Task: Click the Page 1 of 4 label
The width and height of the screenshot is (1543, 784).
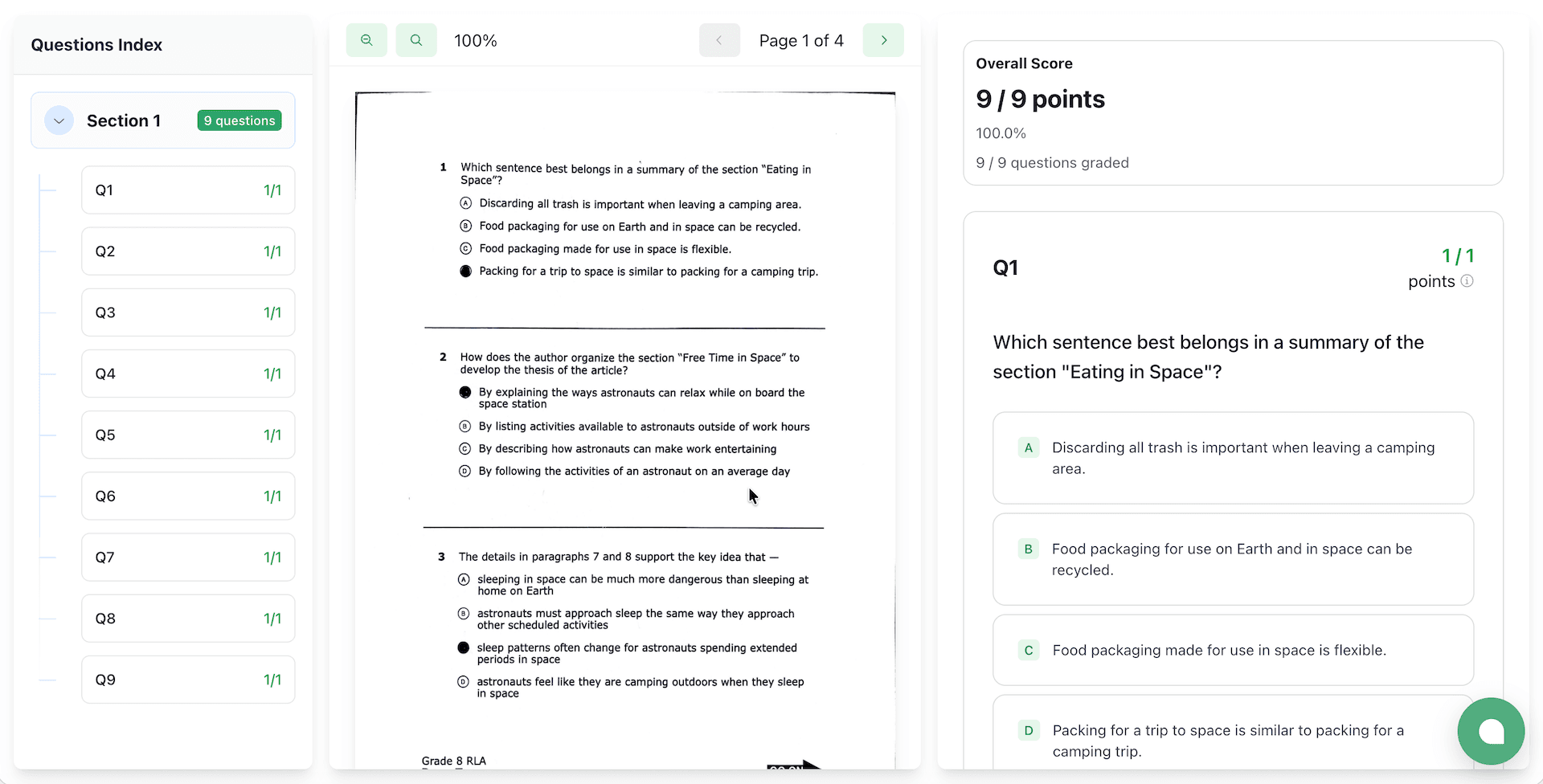Action: click(801, 40)
